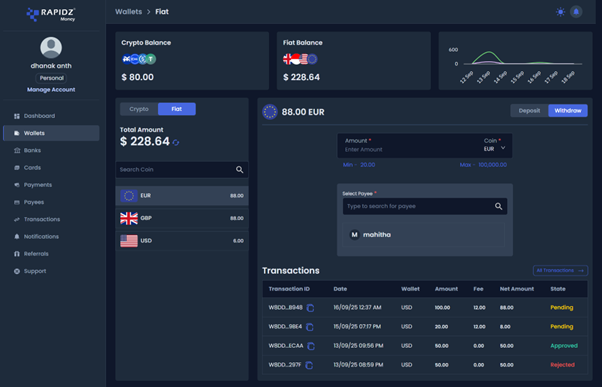
Task: Select payee mahitha
Action: (423, 235)
